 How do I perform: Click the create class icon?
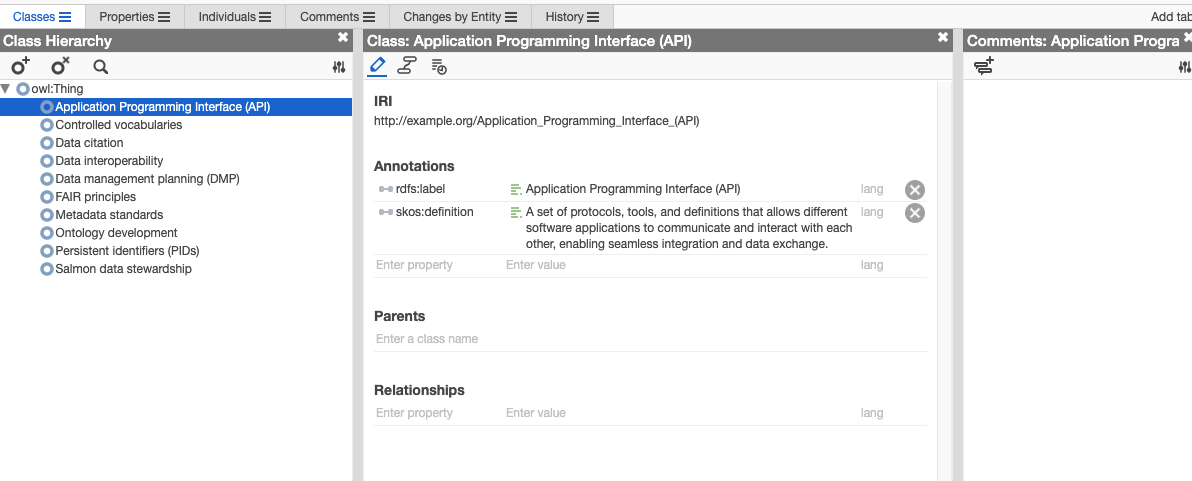click(20, 66)
